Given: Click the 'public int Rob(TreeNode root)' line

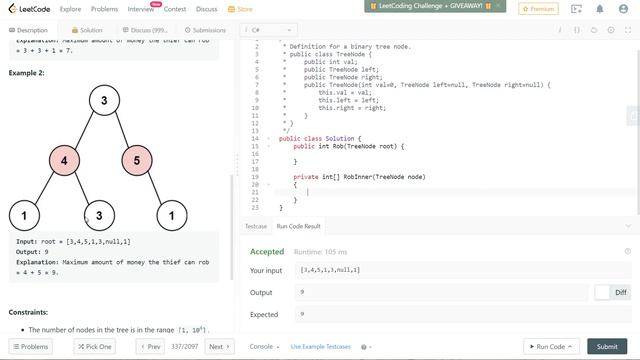Looking at the screenshot, I should click(349, 146).
